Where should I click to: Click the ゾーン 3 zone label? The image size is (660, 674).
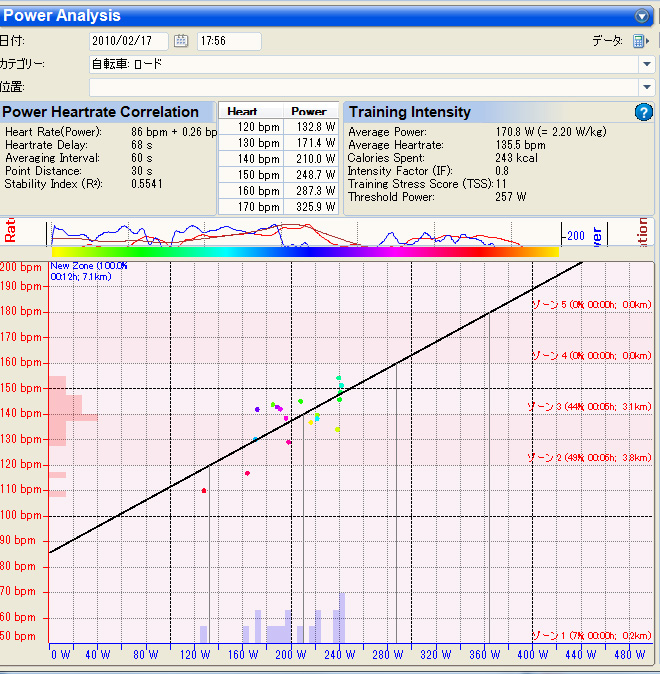pos(589,407)
